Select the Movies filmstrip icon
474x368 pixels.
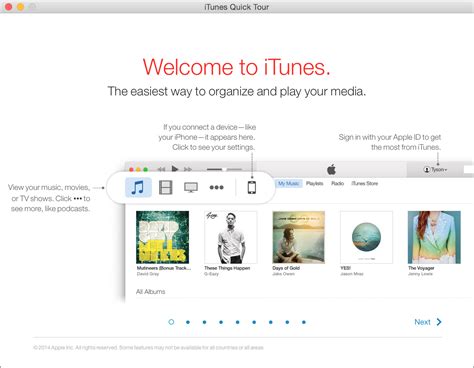[165, 187]
